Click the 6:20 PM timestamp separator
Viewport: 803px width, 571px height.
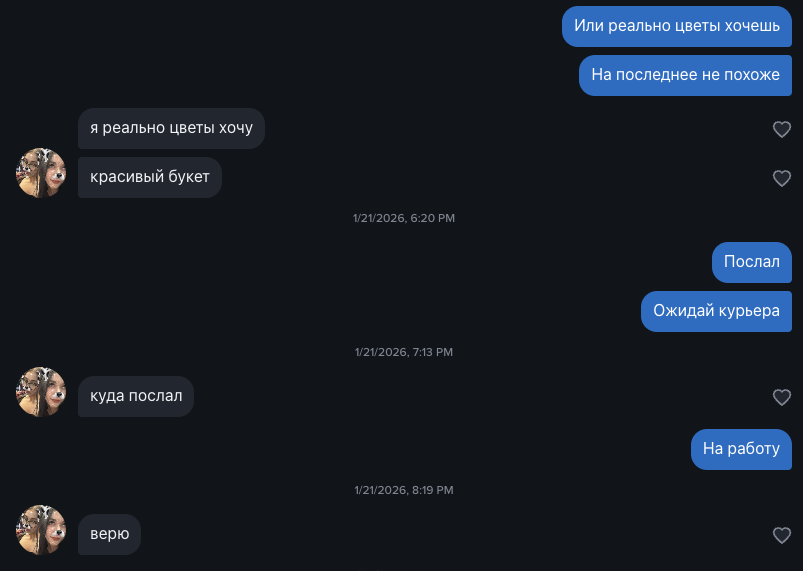tap(404, 218)
